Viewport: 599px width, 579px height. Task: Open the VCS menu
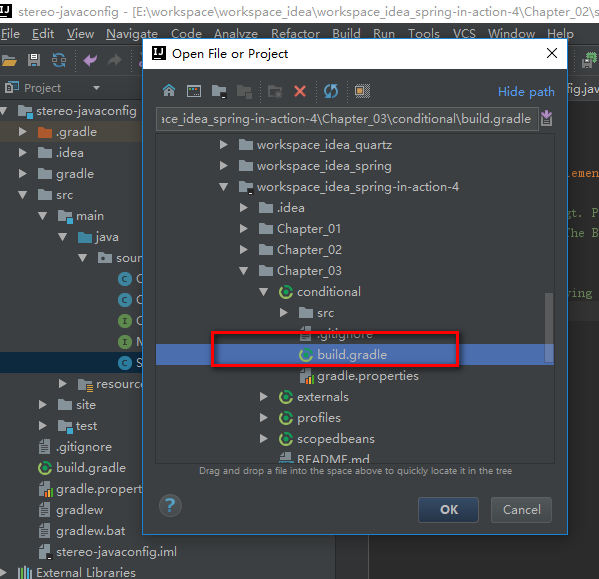(464, 34)
